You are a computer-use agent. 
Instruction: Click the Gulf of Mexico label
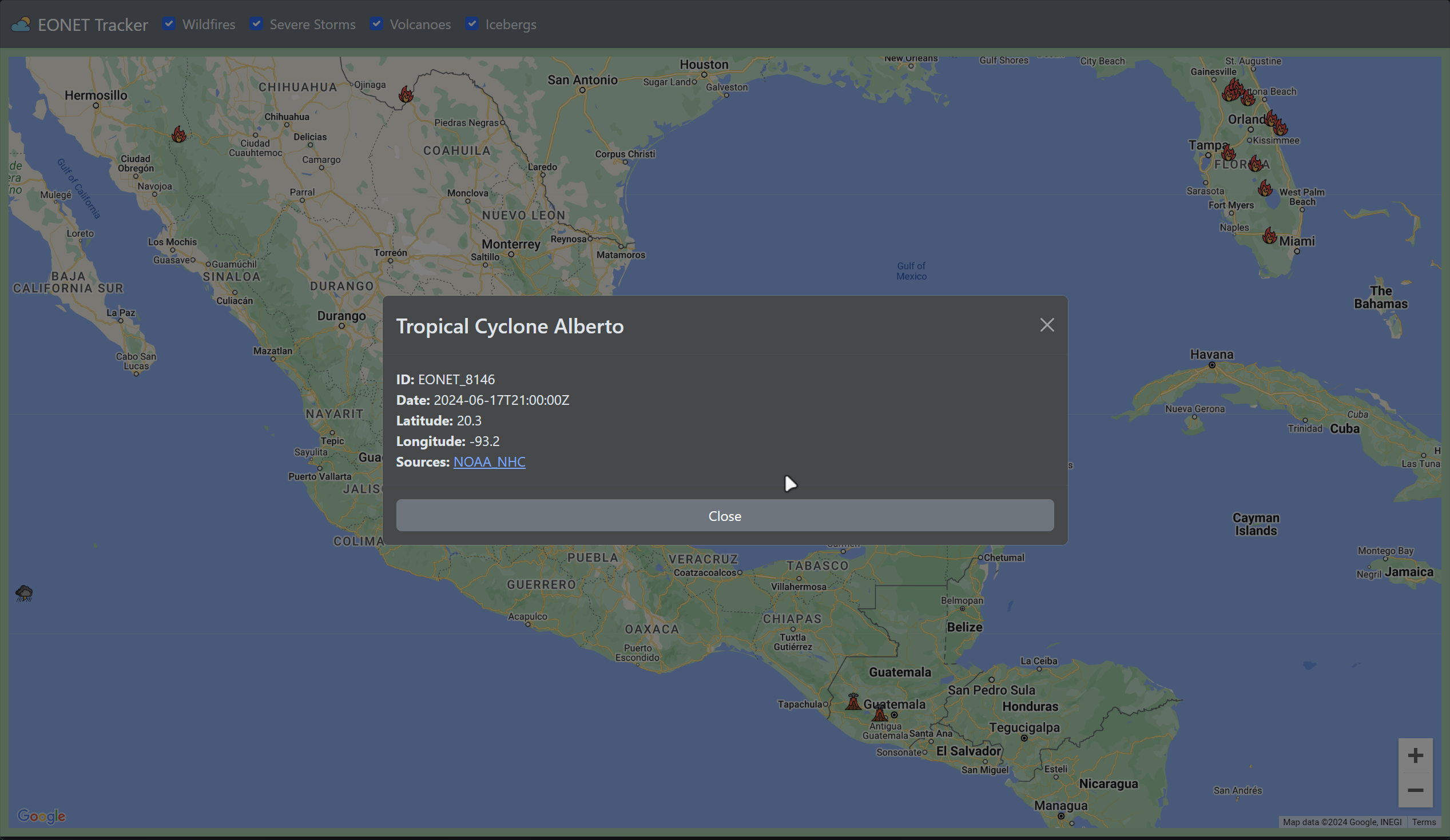[x=911, y=271]
